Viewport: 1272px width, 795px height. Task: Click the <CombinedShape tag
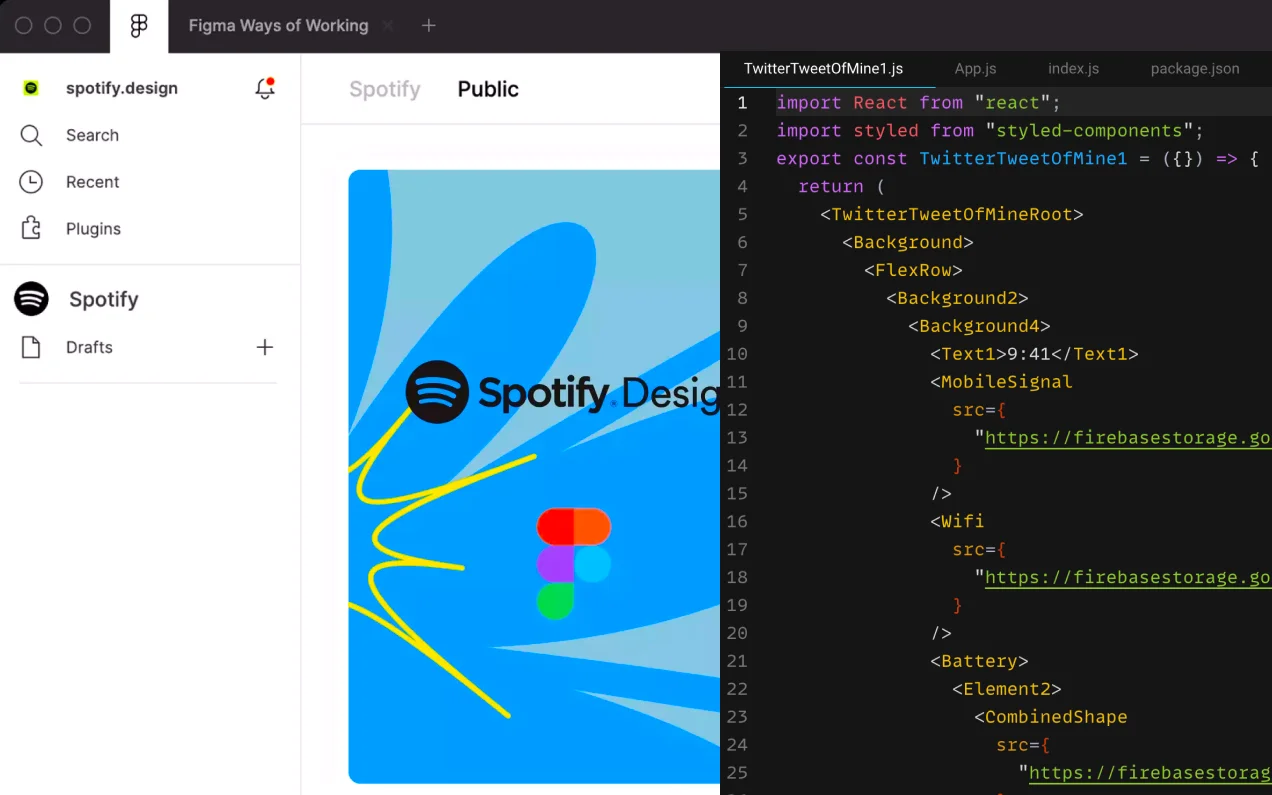click(x=1051, y=717)
